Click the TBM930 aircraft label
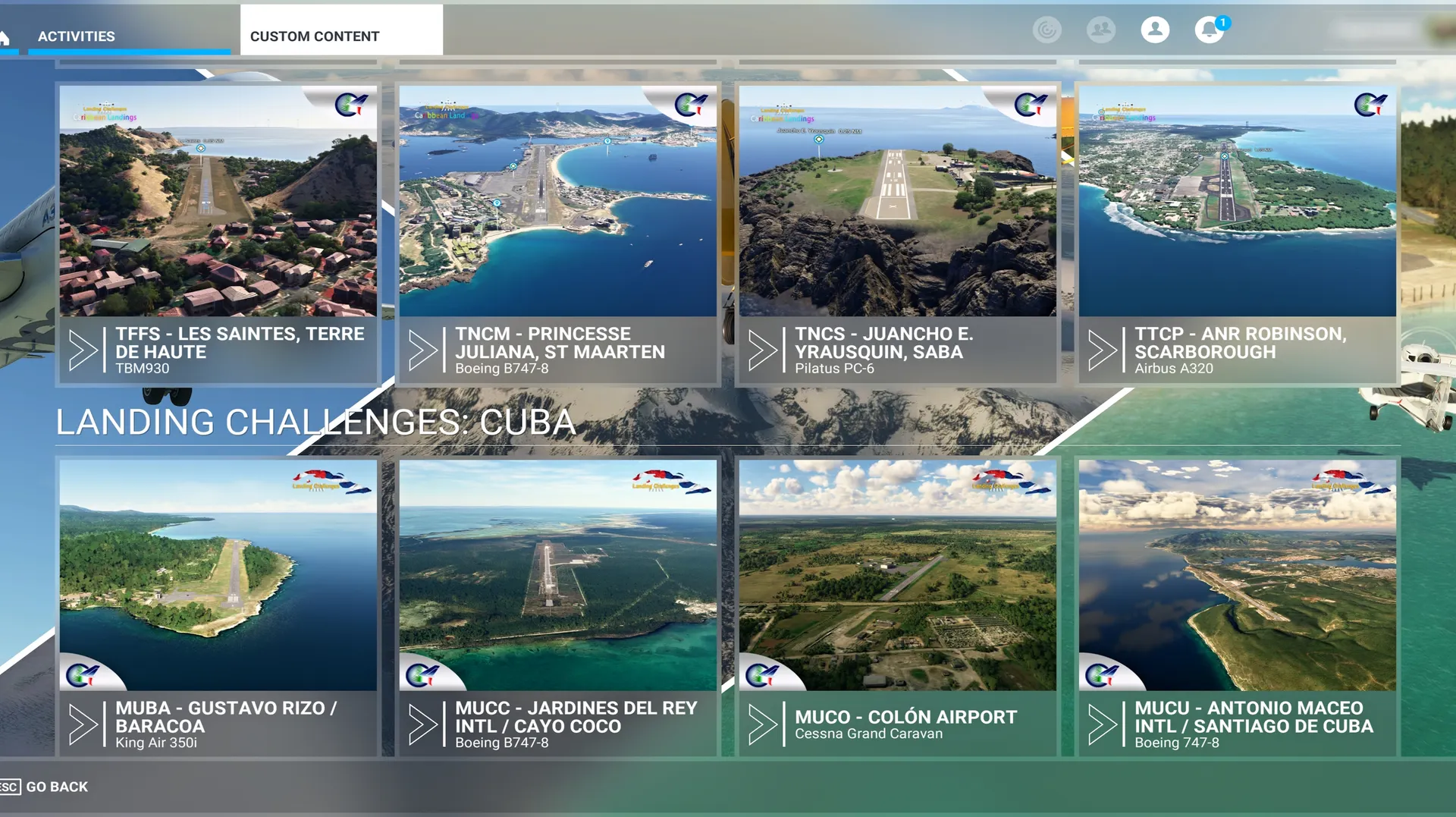The height and width of the screenshot is (817, 1456). pos(143,369)
